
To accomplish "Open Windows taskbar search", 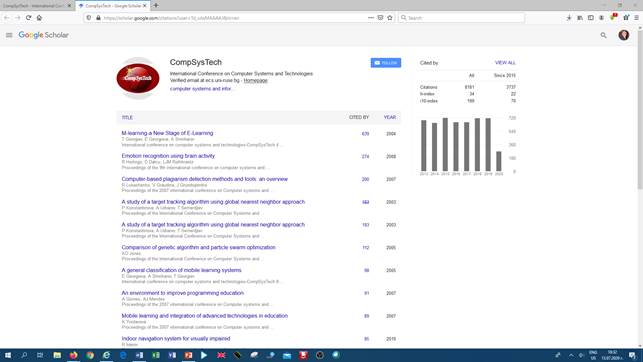I will click(24, 355).
